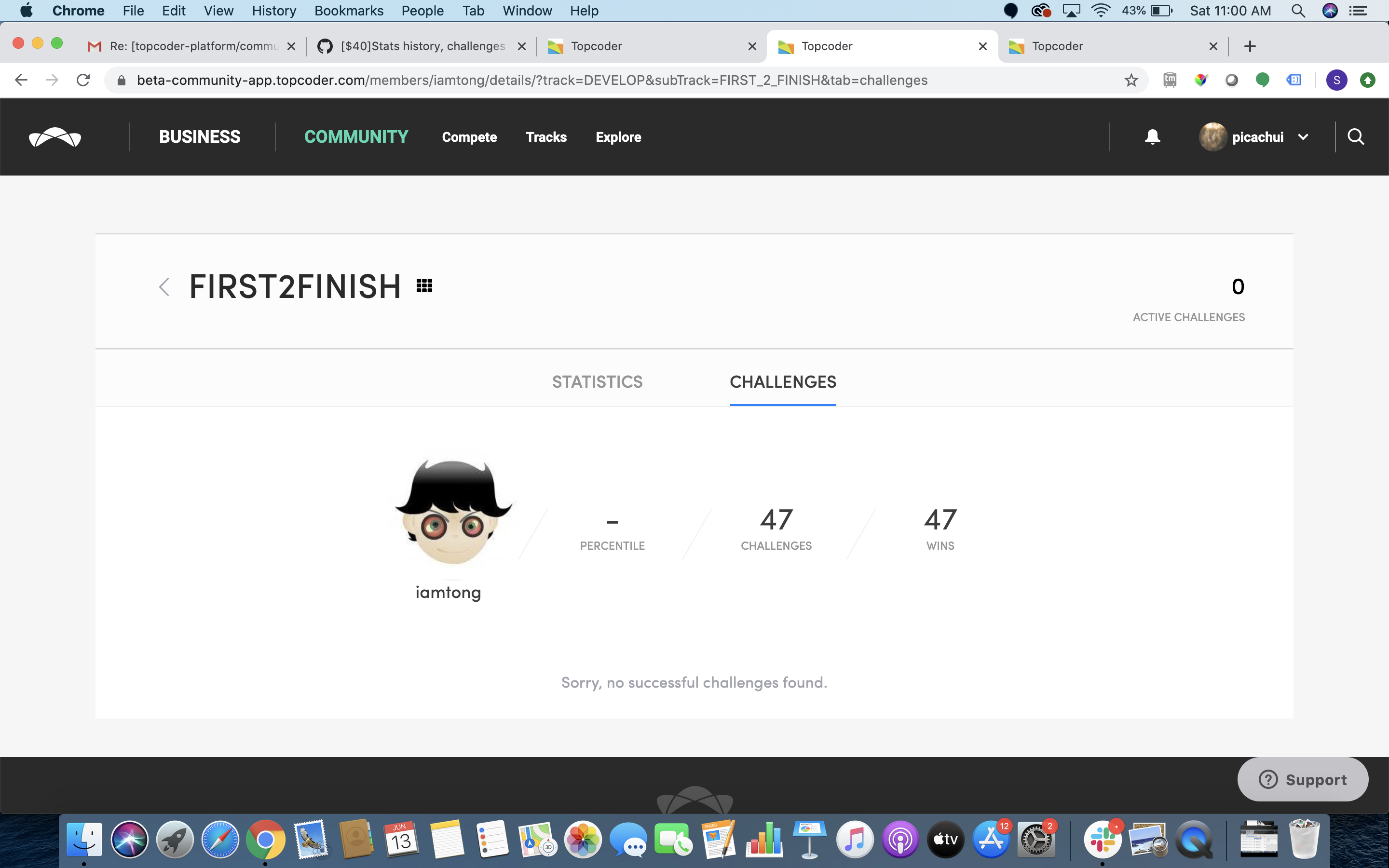
Task: Switch to the STATISTICS tab
Action: [597, 382]
